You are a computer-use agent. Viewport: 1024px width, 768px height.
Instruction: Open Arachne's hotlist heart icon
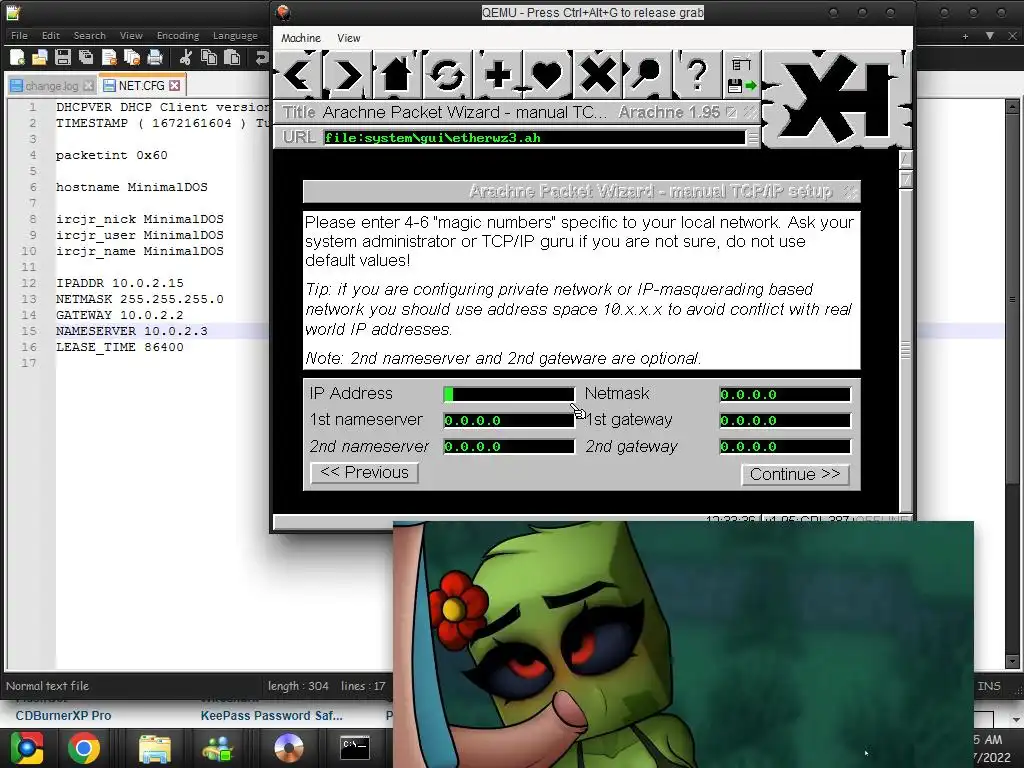pos(547,75)
